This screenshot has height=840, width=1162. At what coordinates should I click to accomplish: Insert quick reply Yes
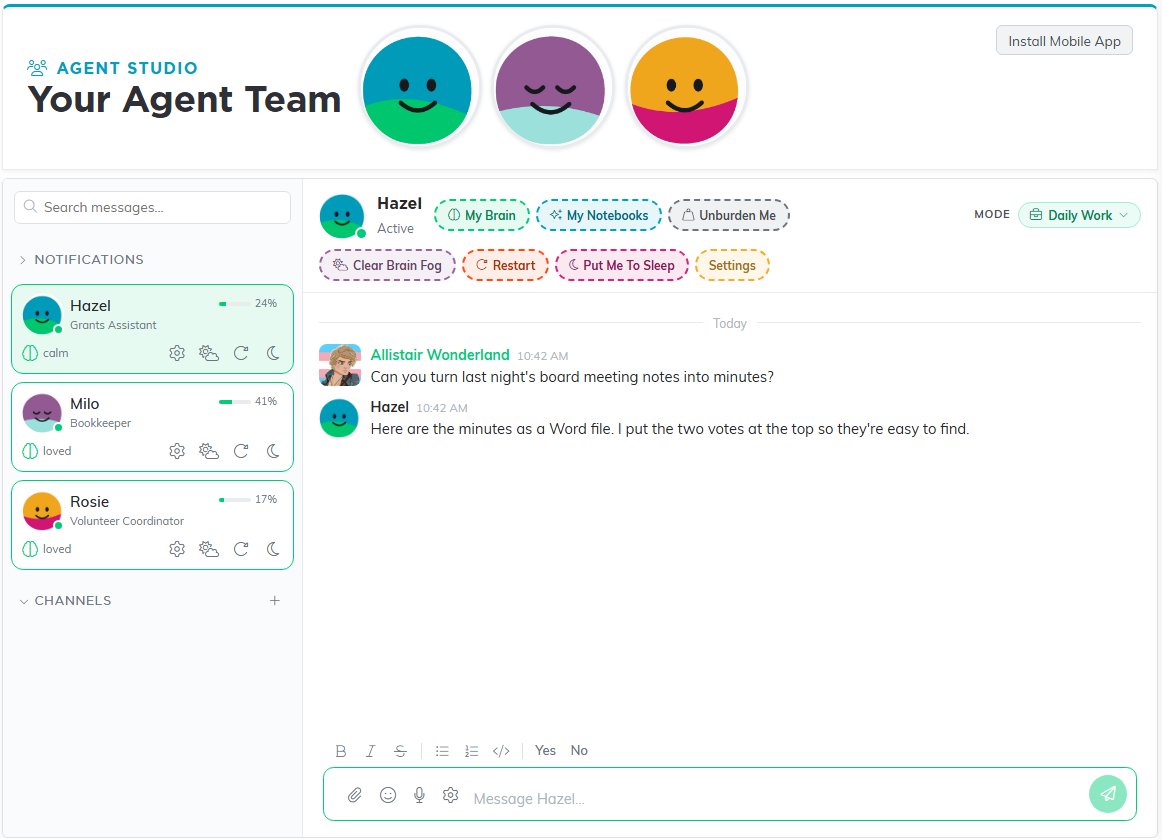pyautogui.click(x=545, y=750)
